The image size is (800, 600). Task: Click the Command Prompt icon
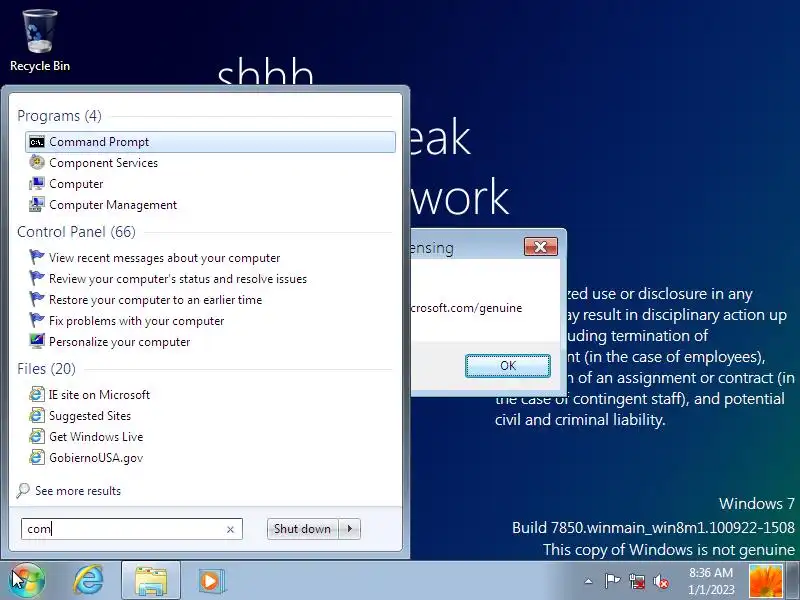(37, 142)
